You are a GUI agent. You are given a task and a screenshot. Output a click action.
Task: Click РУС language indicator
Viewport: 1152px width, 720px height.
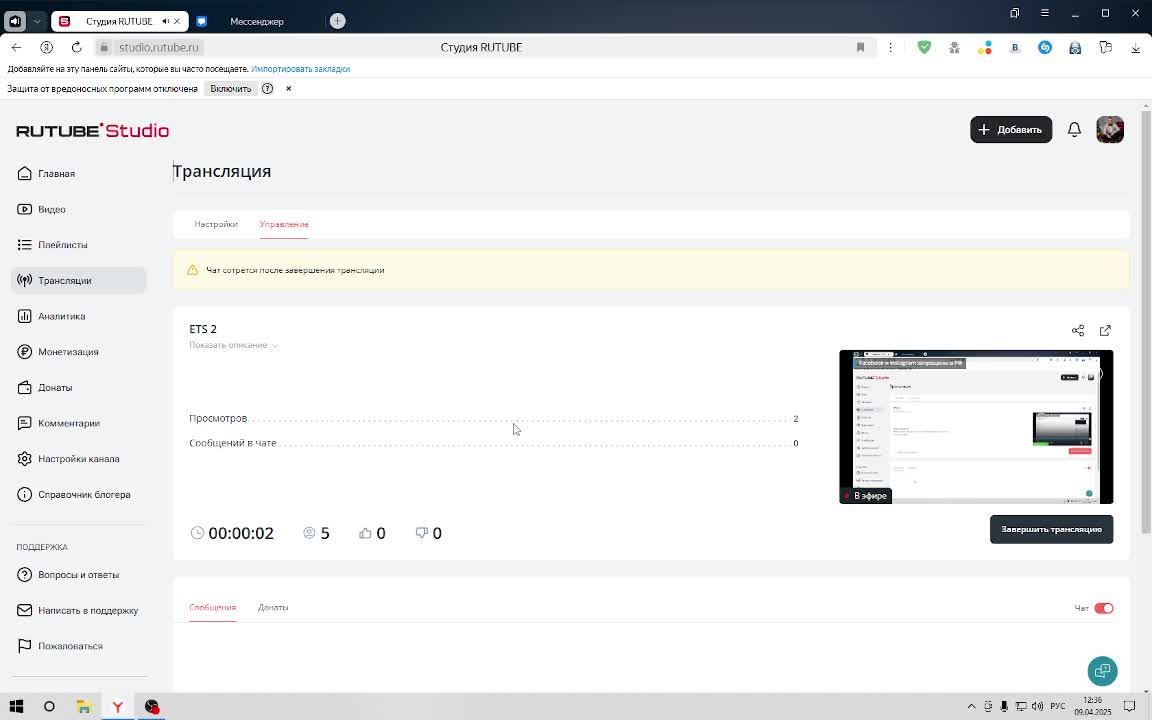[1058, 707]
